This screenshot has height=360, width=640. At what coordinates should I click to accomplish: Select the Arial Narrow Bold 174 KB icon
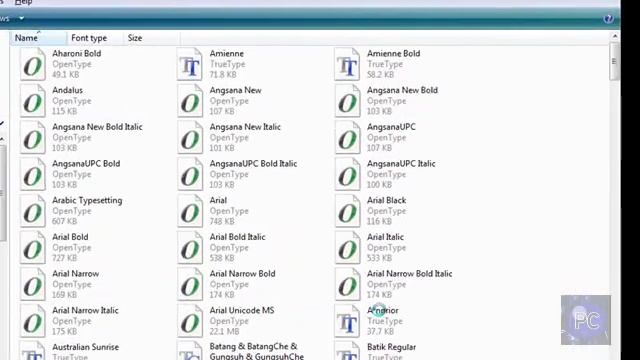click(x=190, y=284)
